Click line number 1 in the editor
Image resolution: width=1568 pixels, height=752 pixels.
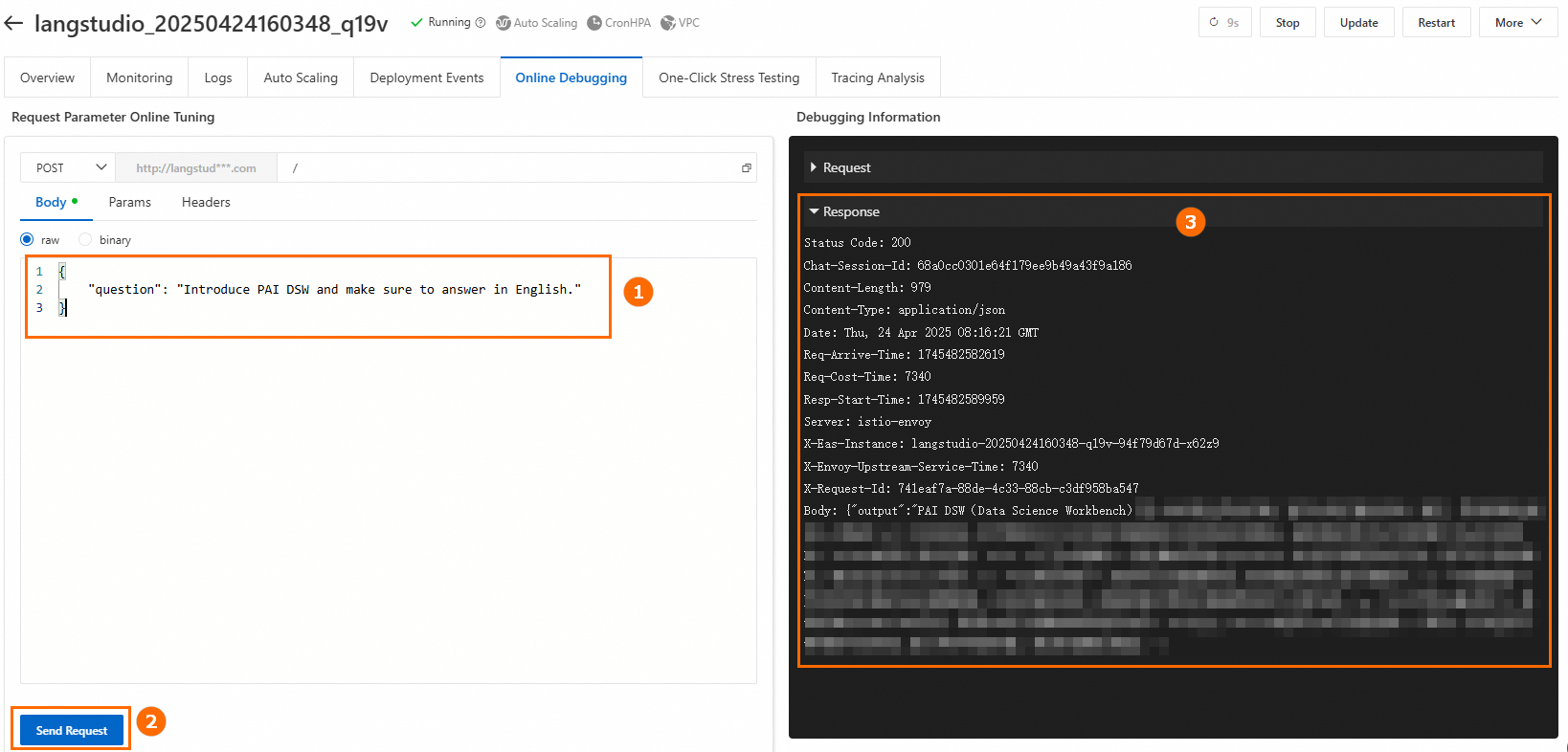(x=39, y=271)
